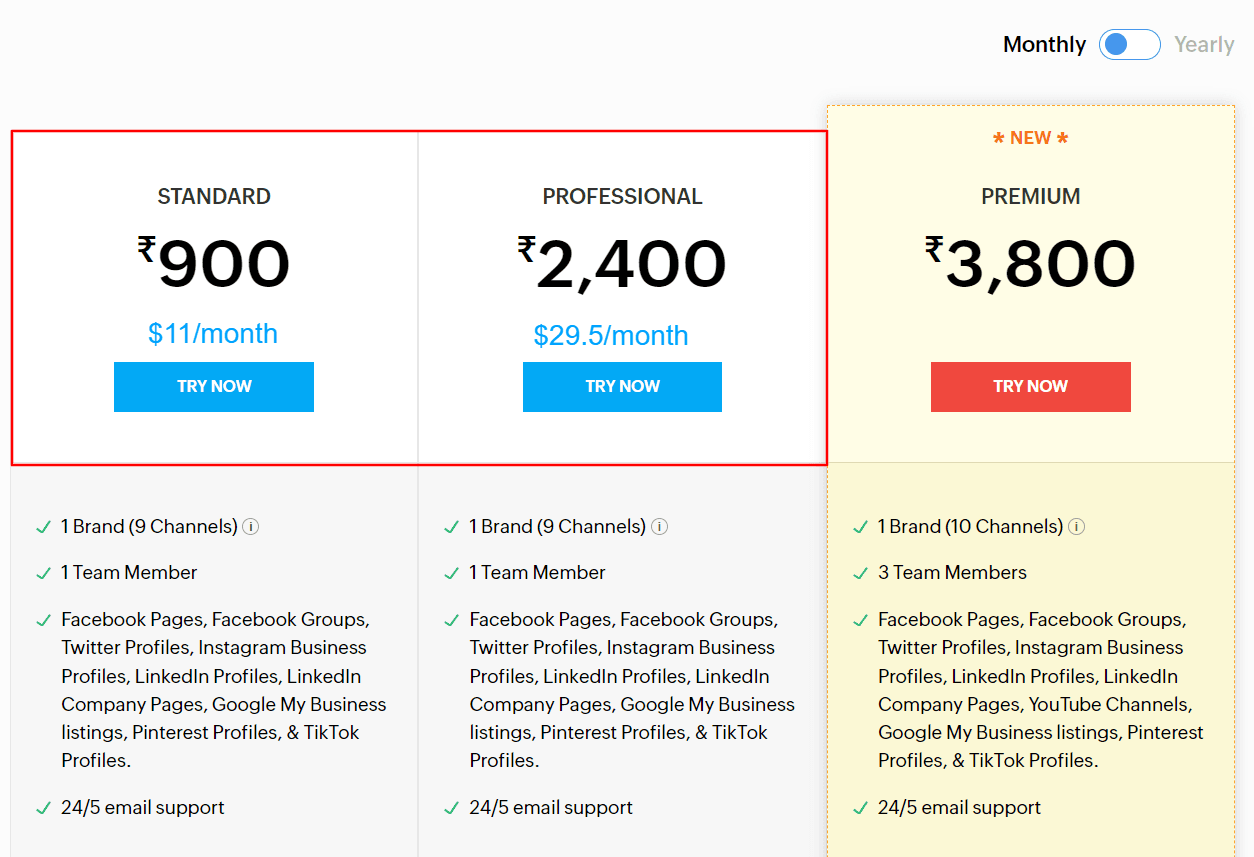Select the Monthly billing option label

point(1044,45)
